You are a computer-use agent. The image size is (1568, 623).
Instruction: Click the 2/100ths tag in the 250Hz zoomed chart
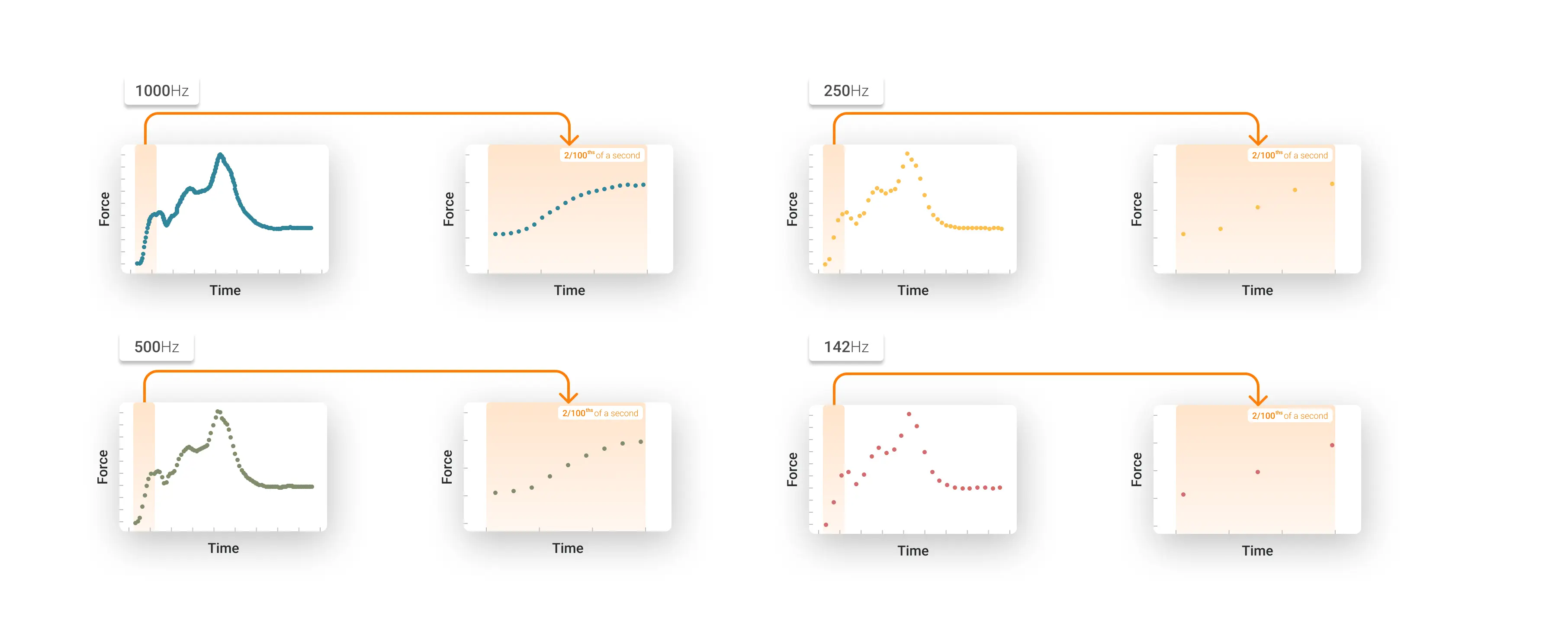tap(1289, 156)
